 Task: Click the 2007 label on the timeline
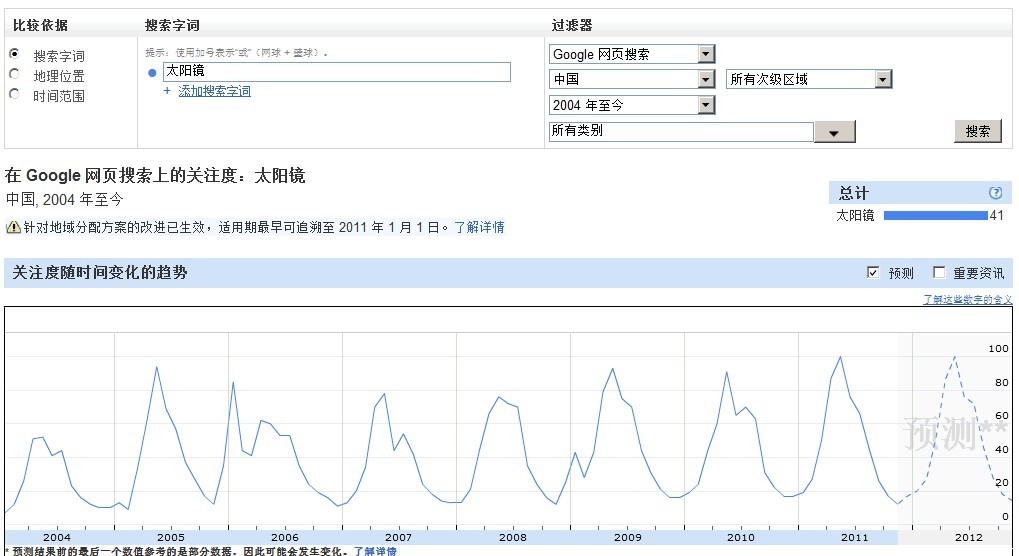pyautogui.click(x=398, y=537)
